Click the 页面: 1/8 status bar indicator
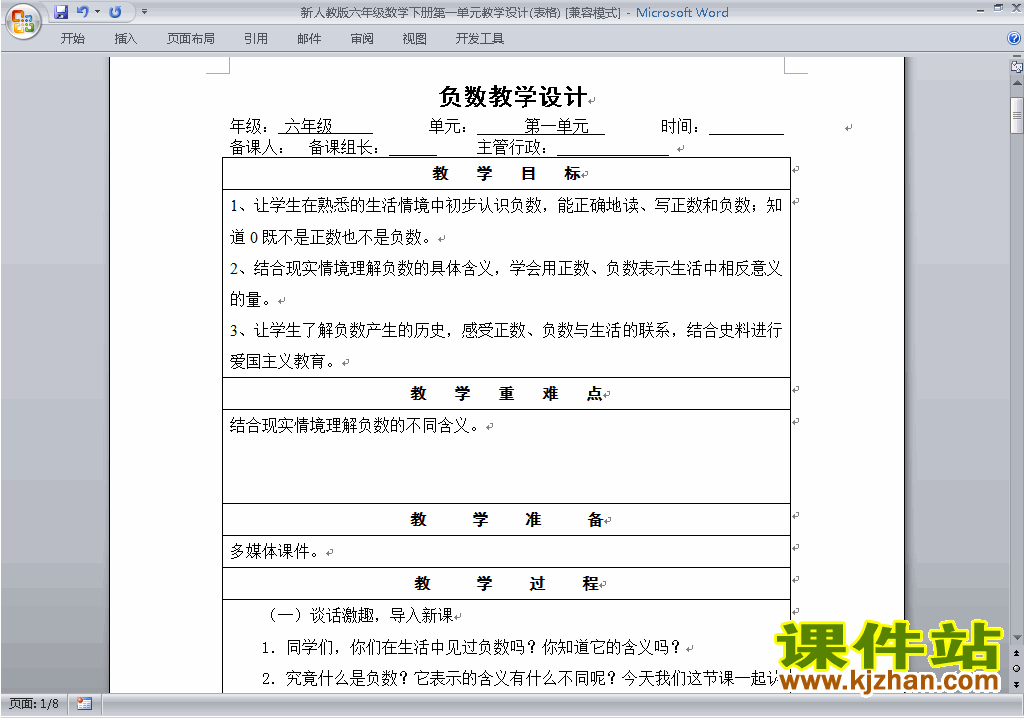The image size is (1024, 718). pos(34,704)
